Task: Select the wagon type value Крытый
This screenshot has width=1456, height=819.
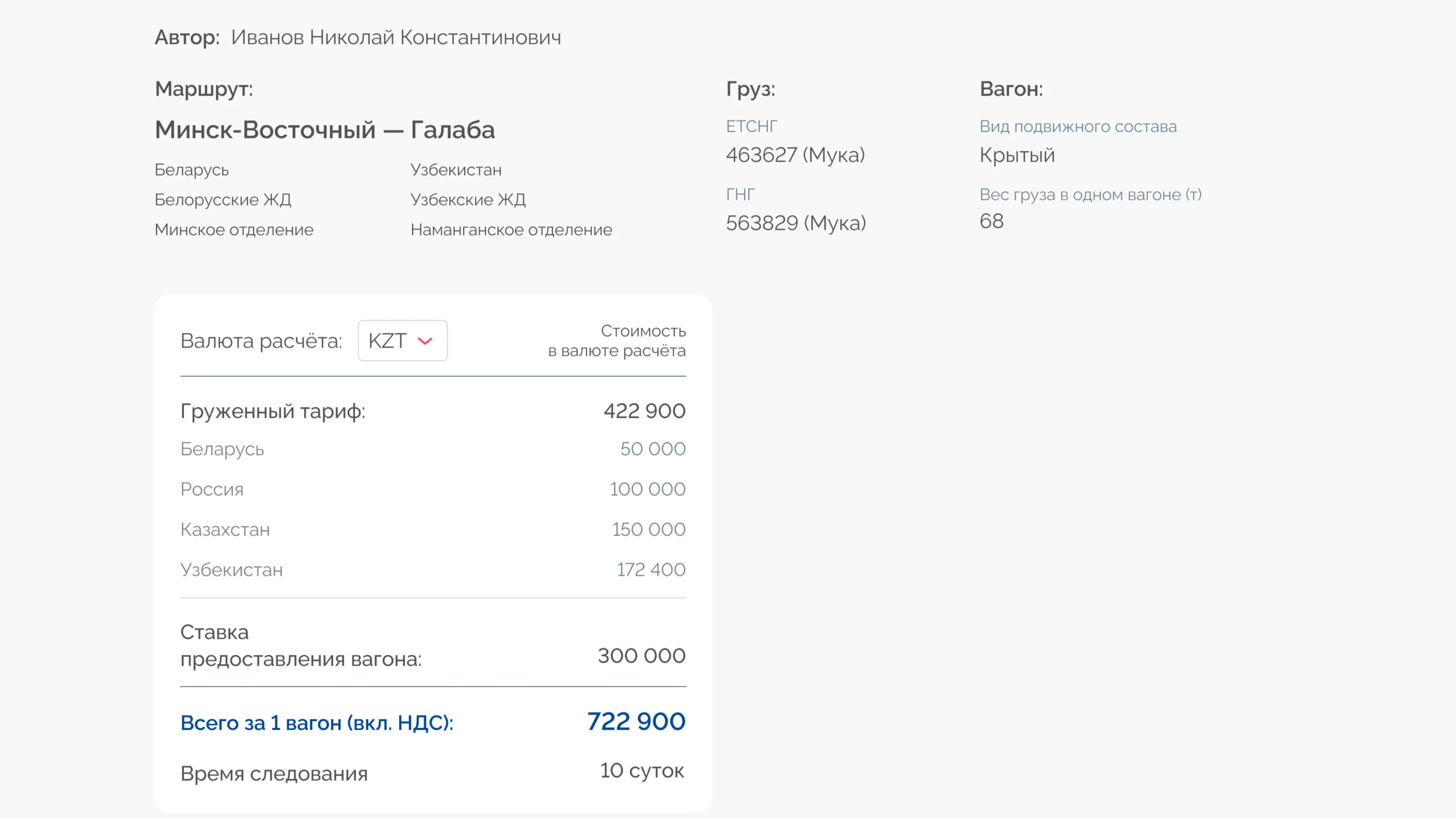Action: click(1017, 154)
